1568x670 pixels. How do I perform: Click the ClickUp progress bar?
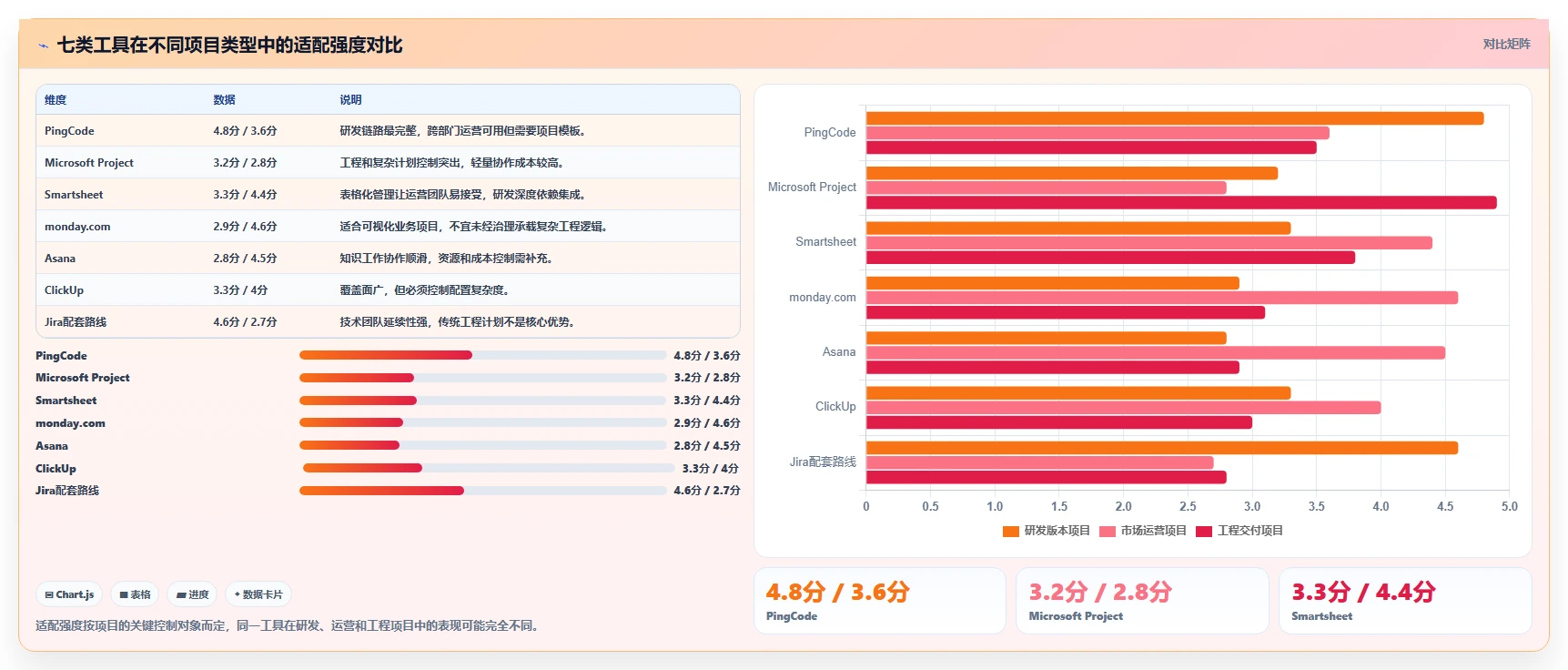[x=489, y=468]
